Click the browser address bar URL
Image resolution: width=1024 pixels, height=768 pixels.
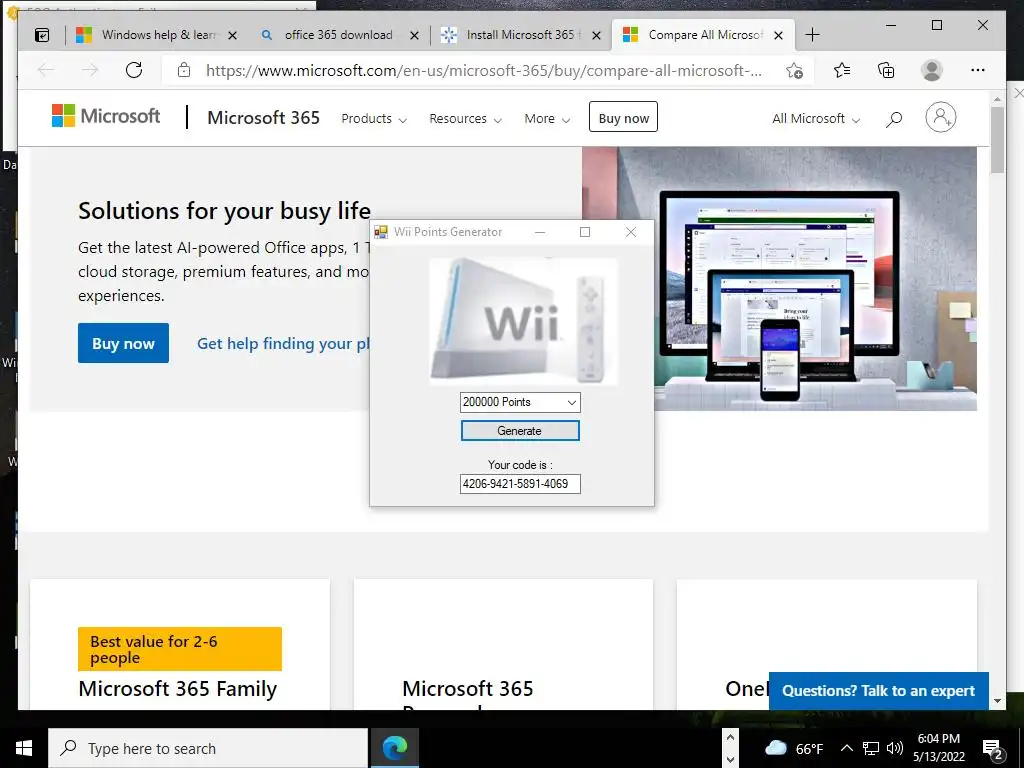coord(483,71)
